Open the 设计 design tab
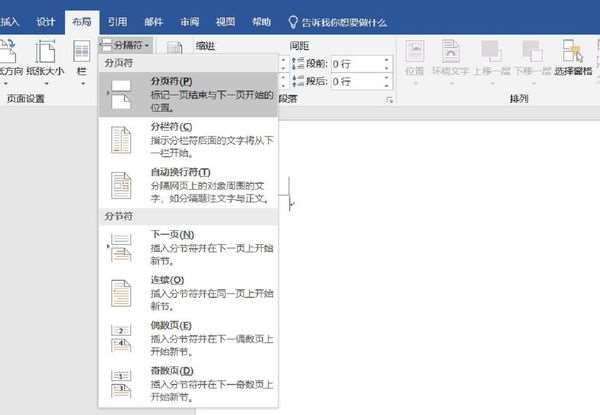The height and width of the screenshot is (415, 600). (x=46, y=22)
